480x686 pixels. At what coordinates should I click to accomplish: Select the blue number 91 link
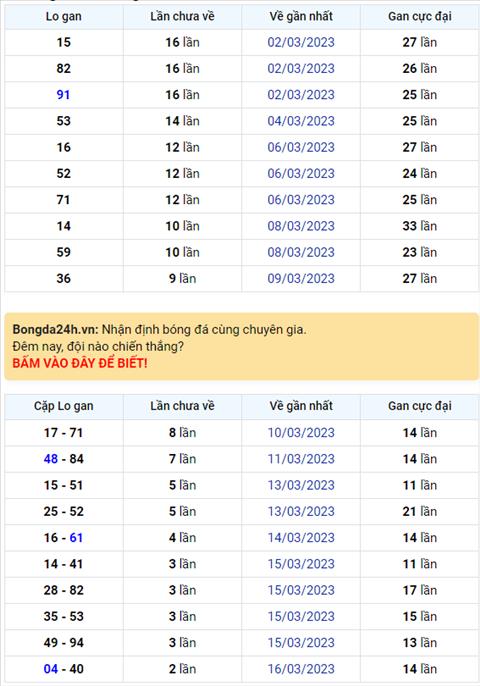point(63,95)
